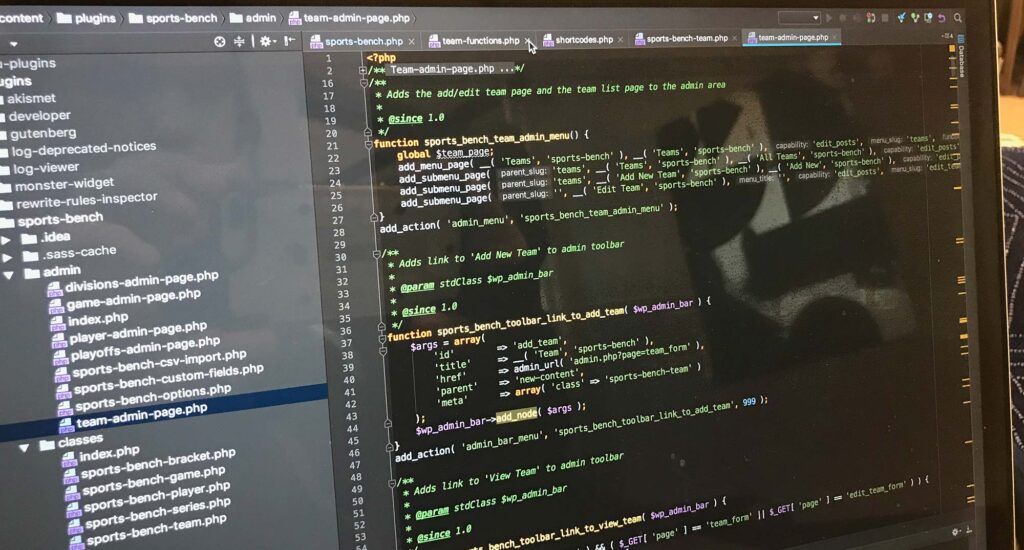Click the show history icon
1024x550 pixels.
(x=928, y=18)
